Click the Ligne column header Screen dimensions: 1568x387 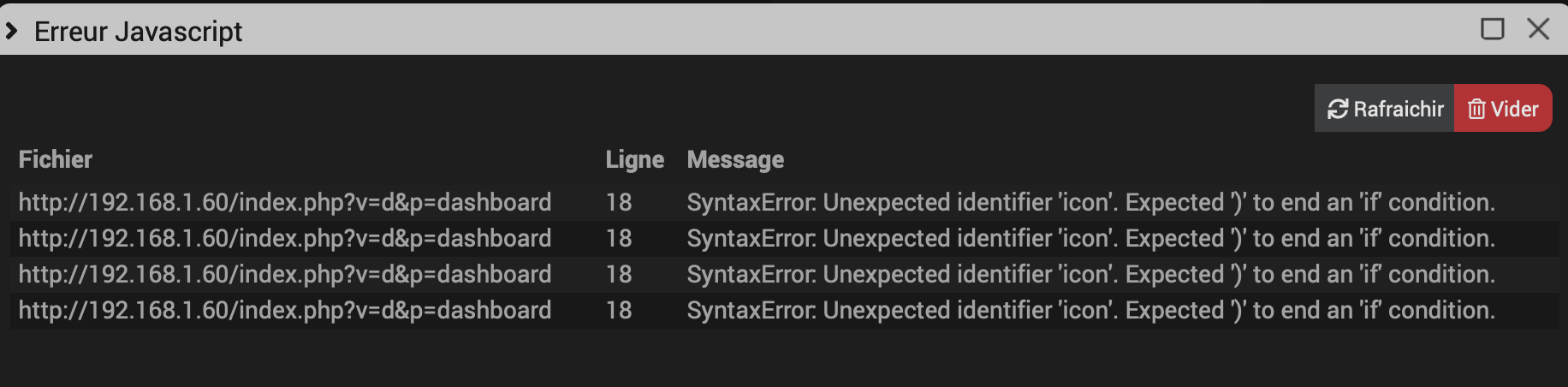pos(635,159)
